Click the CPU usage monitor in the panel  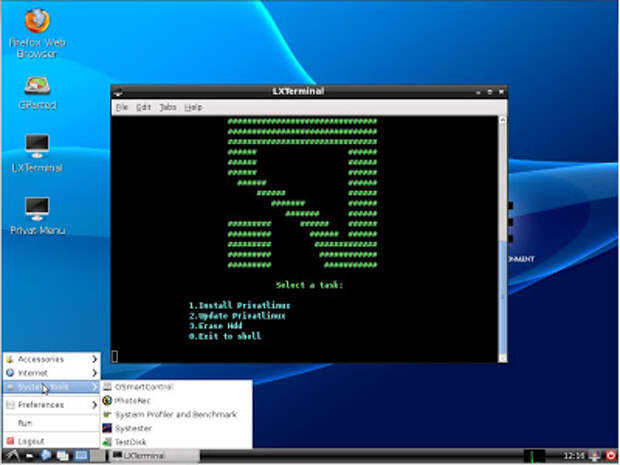[534, 456]
